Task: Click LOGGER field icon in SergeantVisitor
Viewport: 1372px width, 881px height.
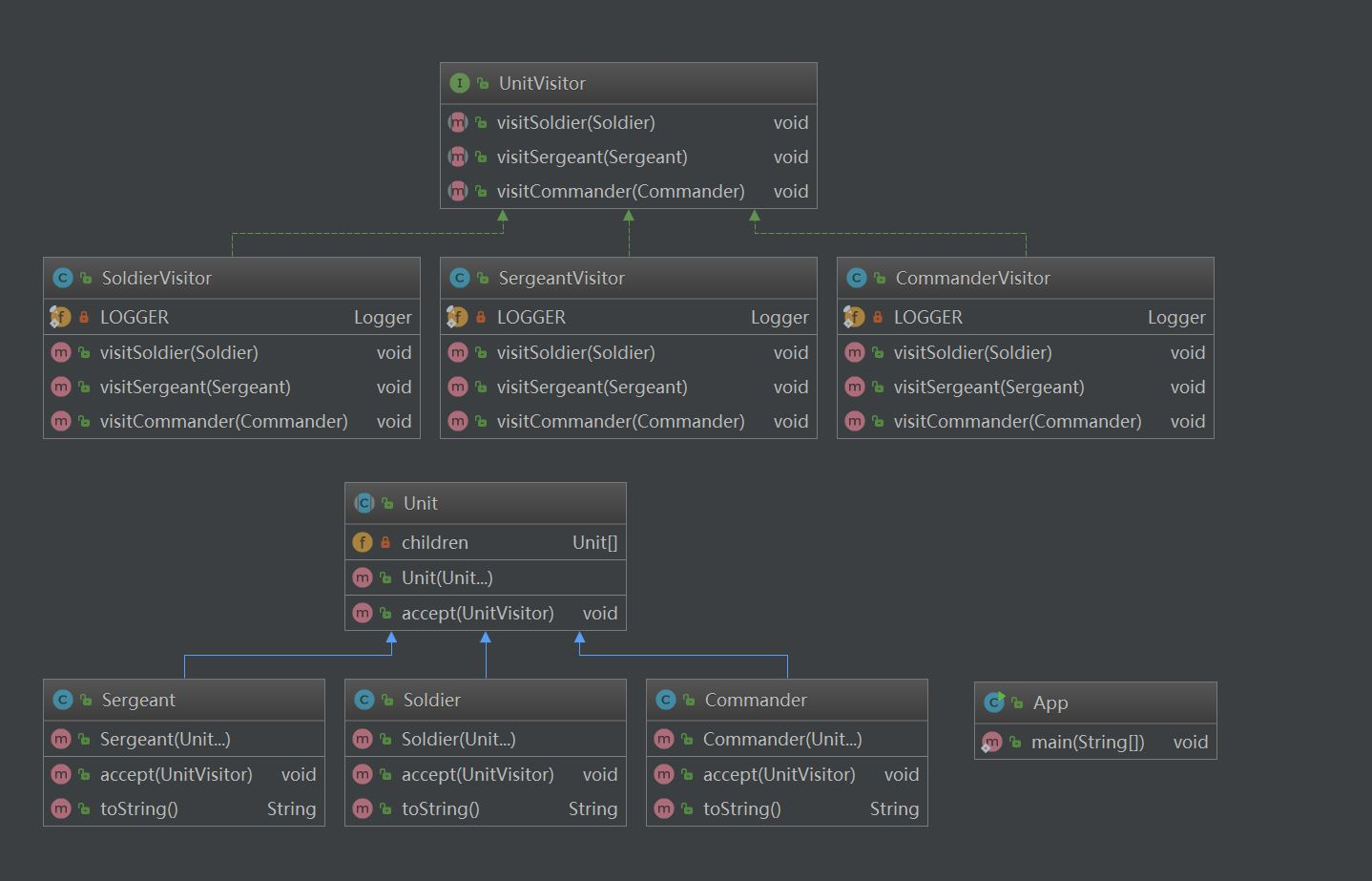Action: [457, 317]
